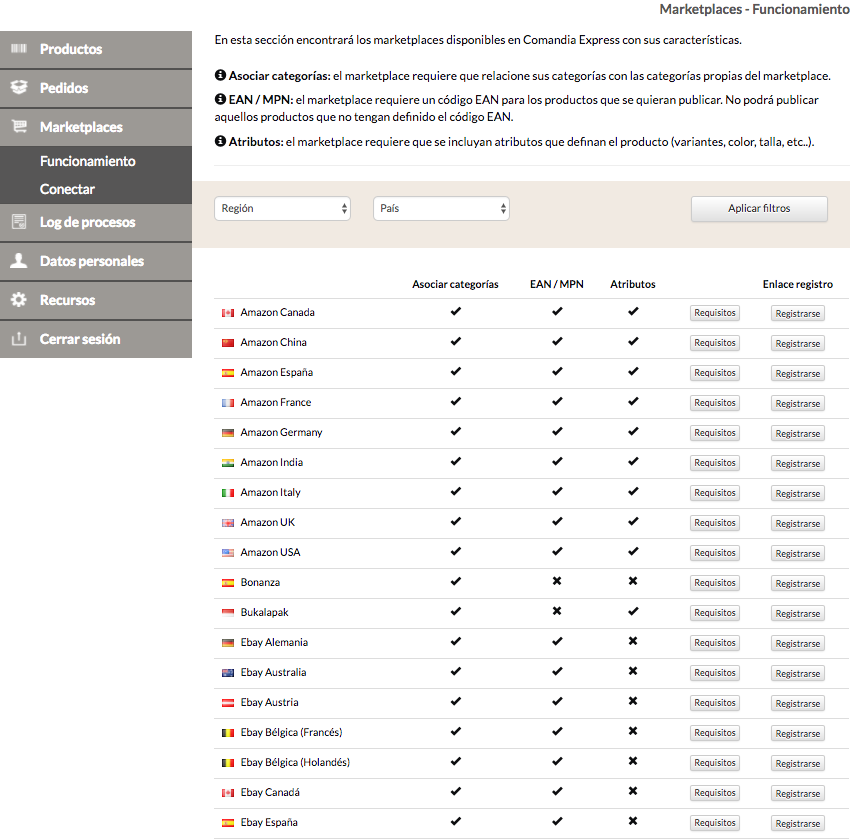Click Registrarse for Ebay Canadá
The height and width of the screenshot is (840, 854).
pos(797,793)
